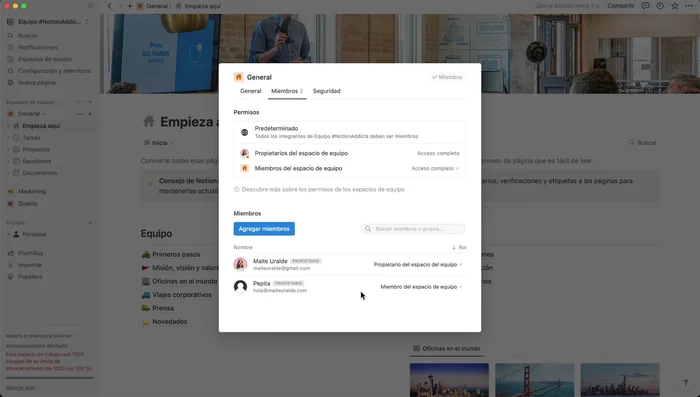Click Maite Uralde's avatar in members list
700x397 pixels.
click(240, 264)
